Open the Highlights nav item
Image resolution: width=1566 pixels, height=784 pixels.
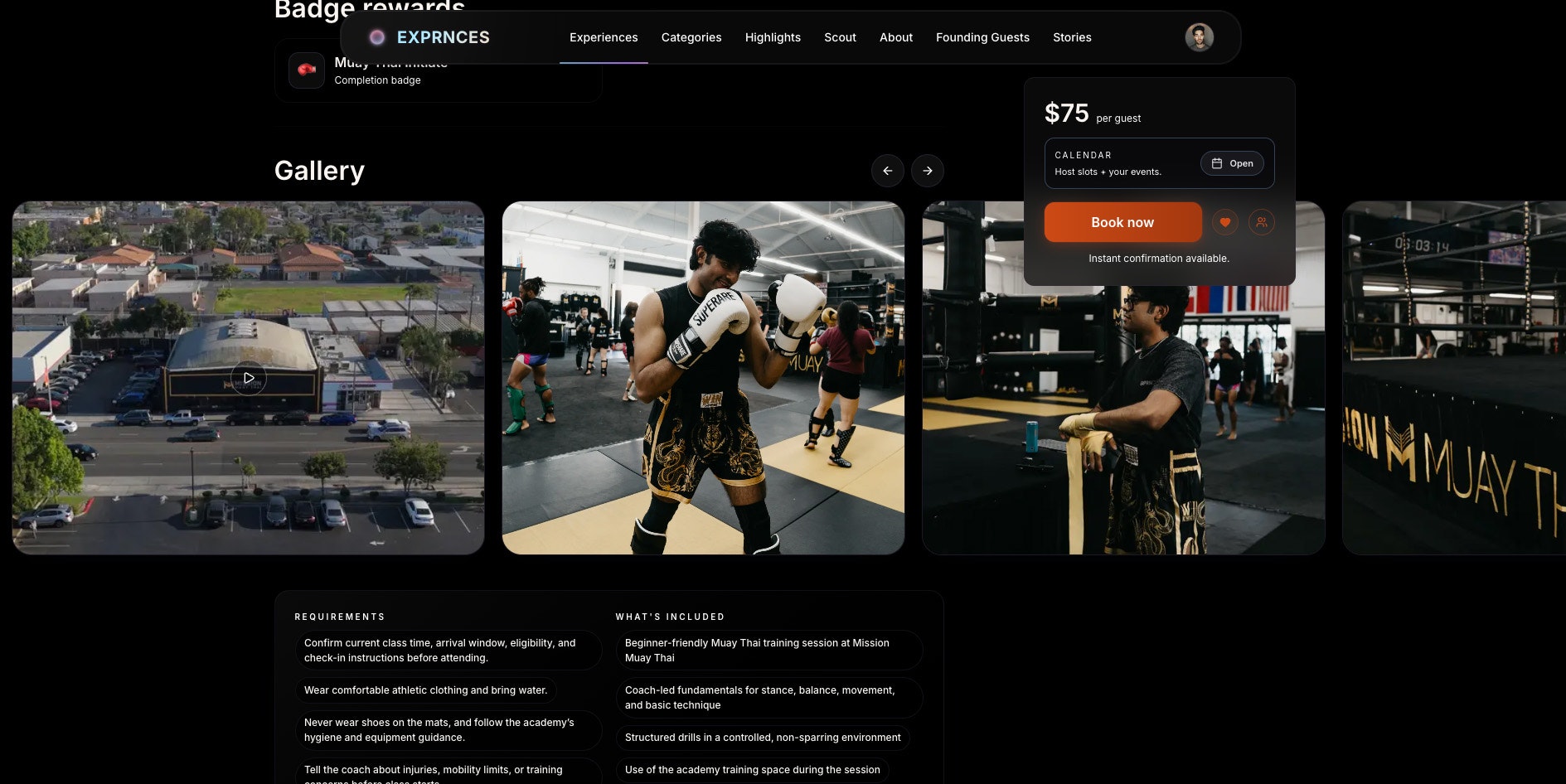(x=773, y=37)
